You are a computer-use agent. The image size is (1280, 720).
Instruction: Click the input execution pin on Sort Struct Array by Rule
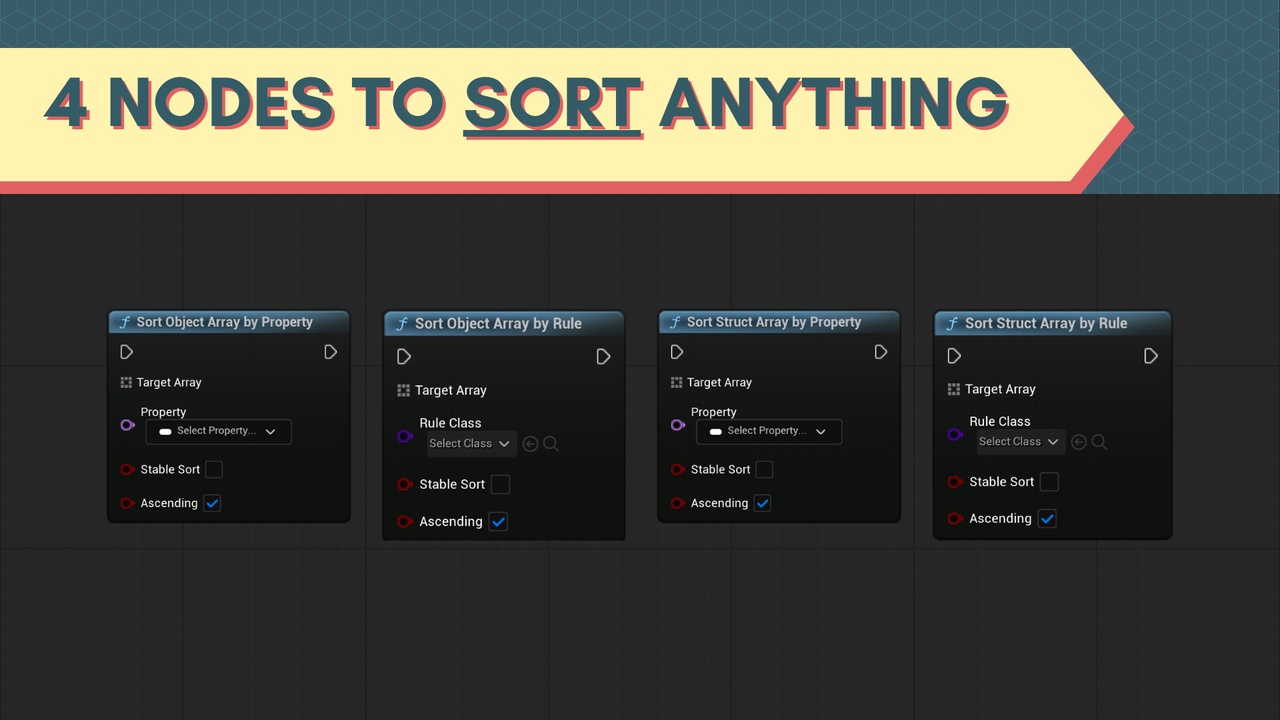954,356
